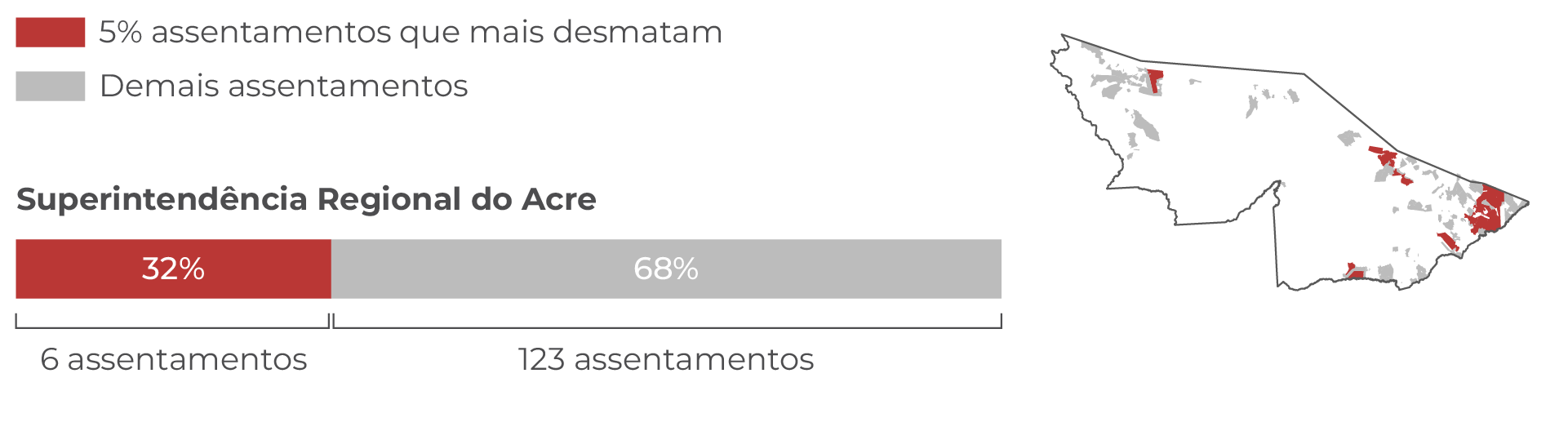The height and width of the screenshot is (440, 1568).
Task: Select the '5% assentamentos que mais desmatam' legend label
Action: (411, 33)
